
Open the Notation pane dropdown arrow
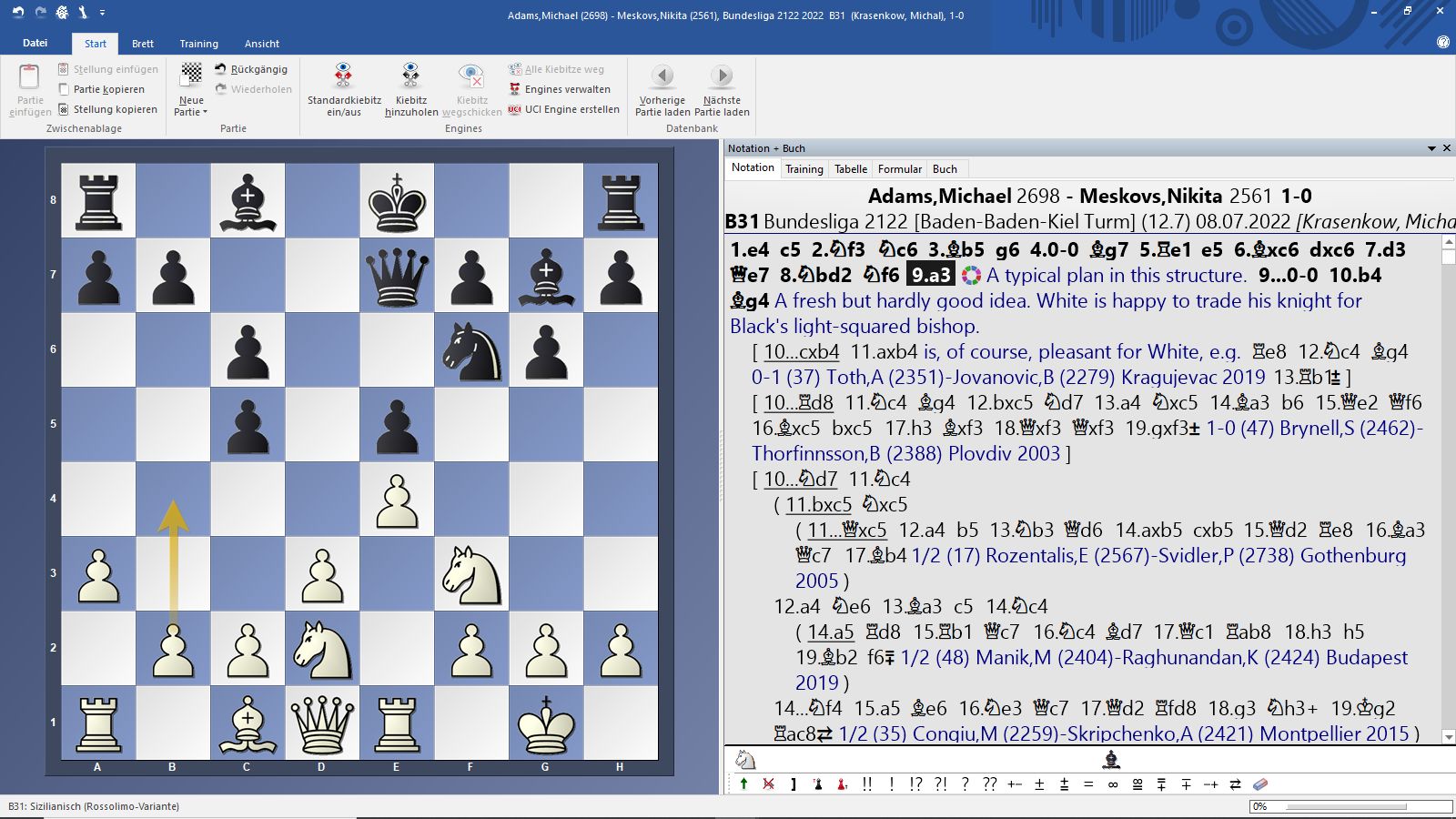pos(1431,148)
